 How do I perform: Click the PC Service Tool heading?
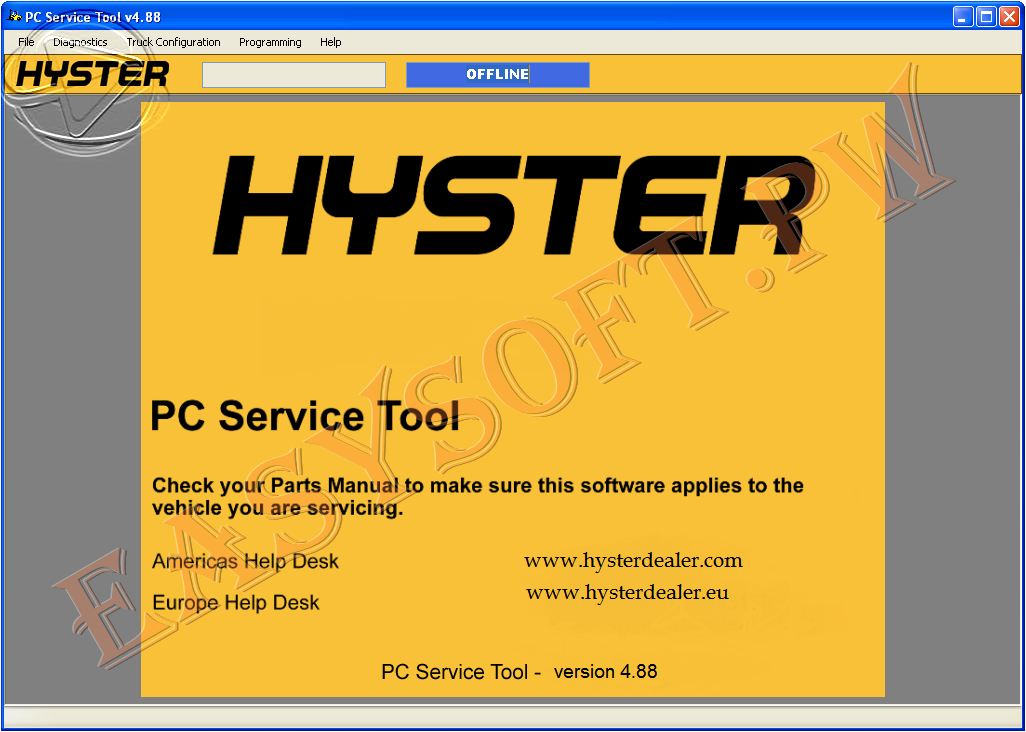[305, 416]
